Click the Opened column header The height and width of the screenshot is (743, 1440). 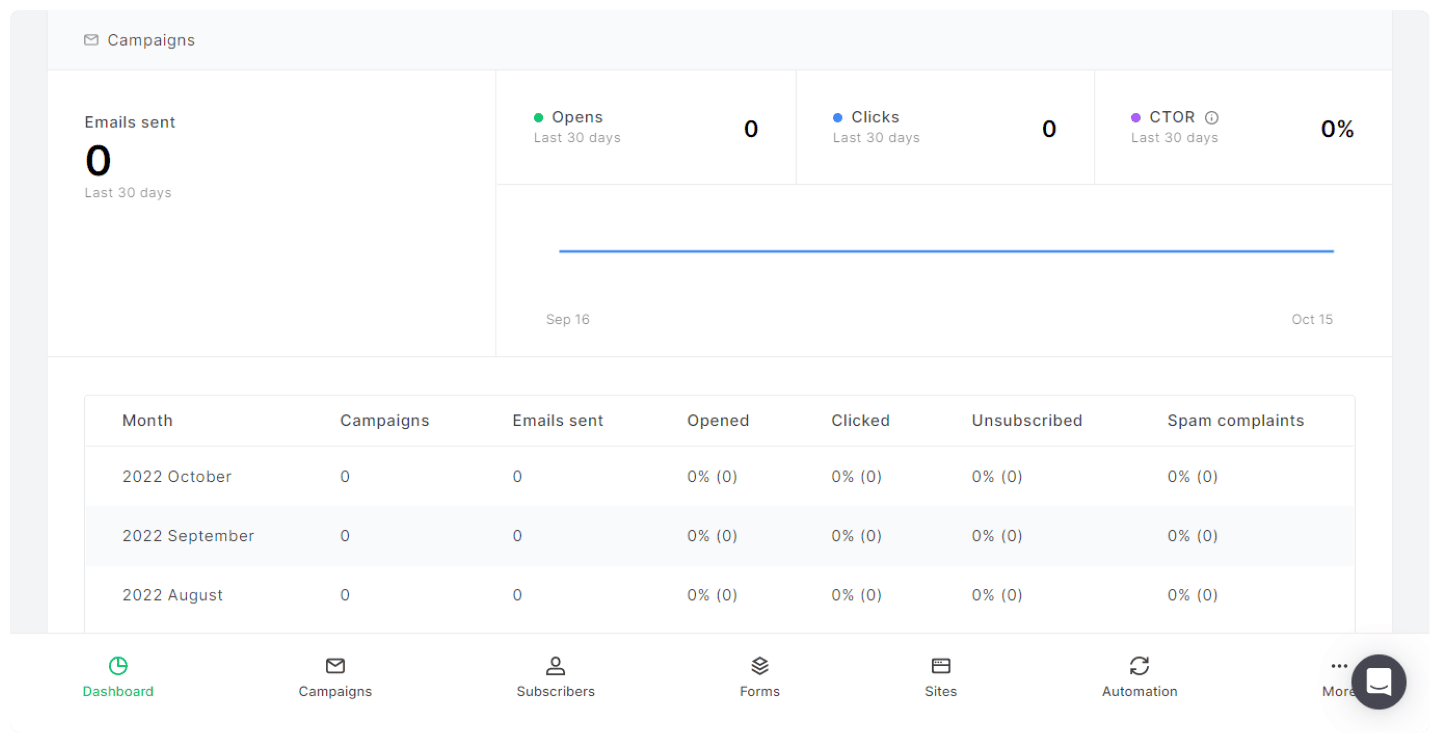(718, 421)
